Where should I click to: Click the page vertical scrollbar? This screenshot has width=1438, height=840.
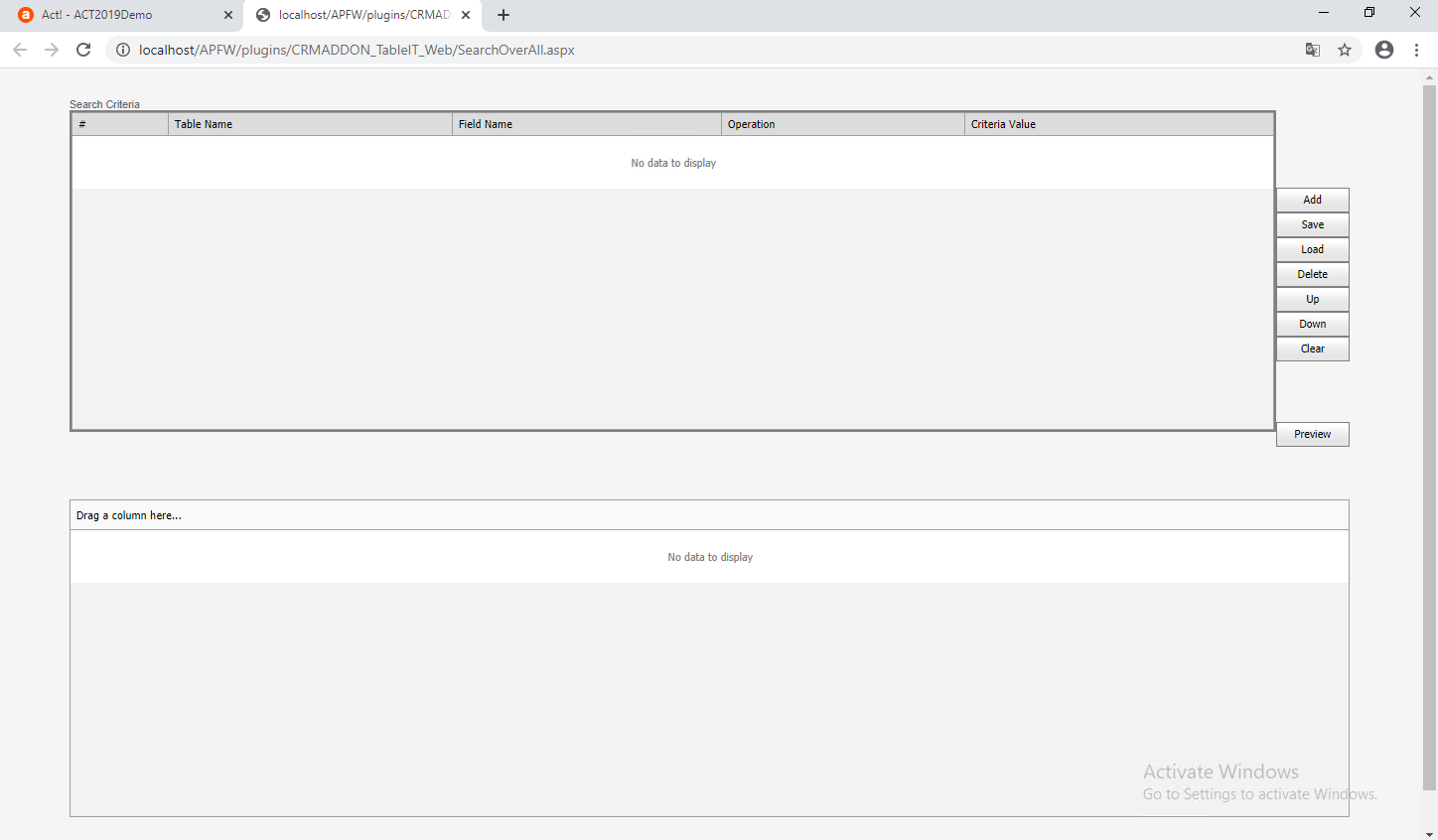coord(1430,437)
